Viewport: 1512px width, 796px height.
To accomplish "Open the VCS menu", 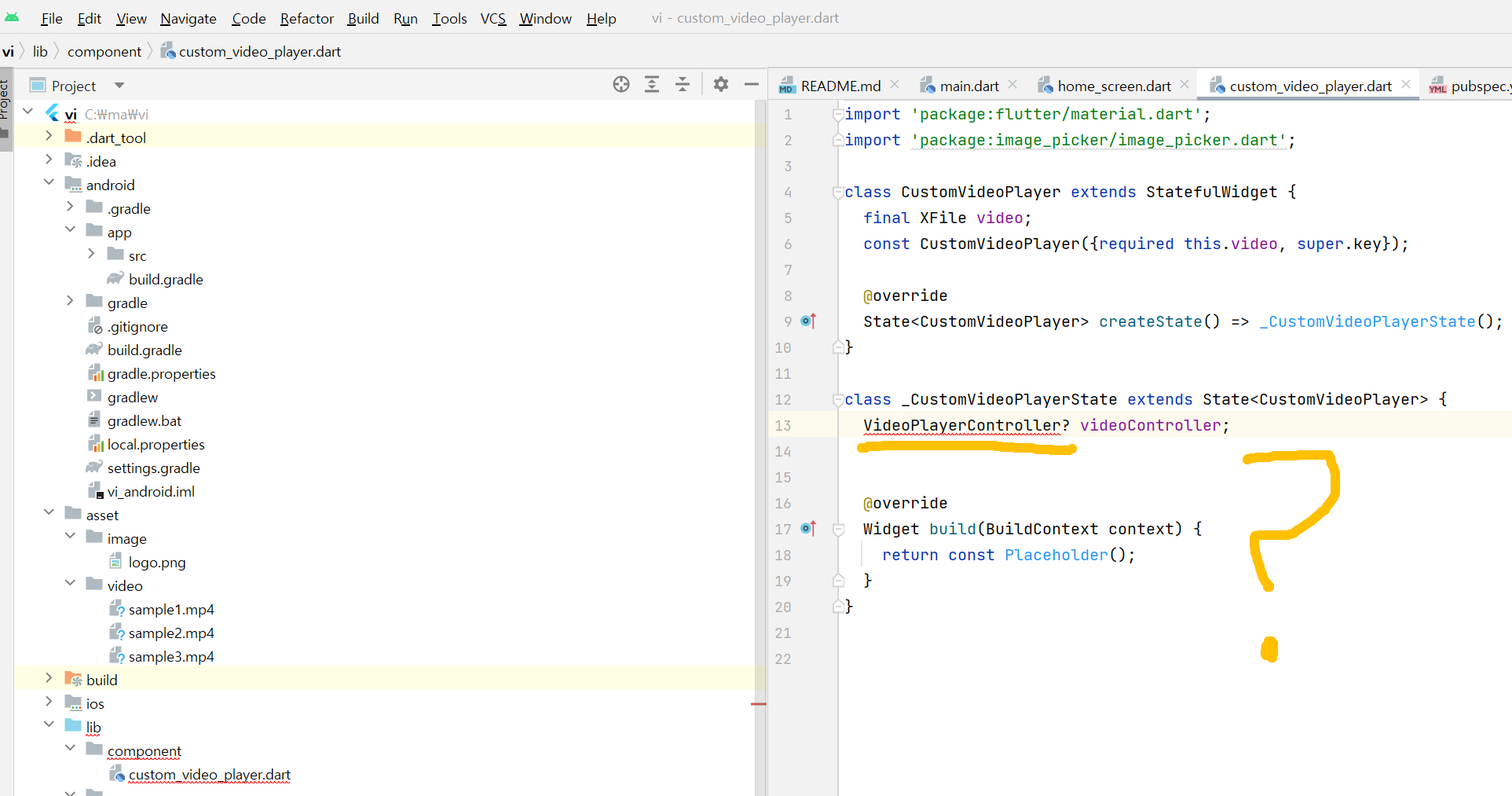I will (493, 18).
